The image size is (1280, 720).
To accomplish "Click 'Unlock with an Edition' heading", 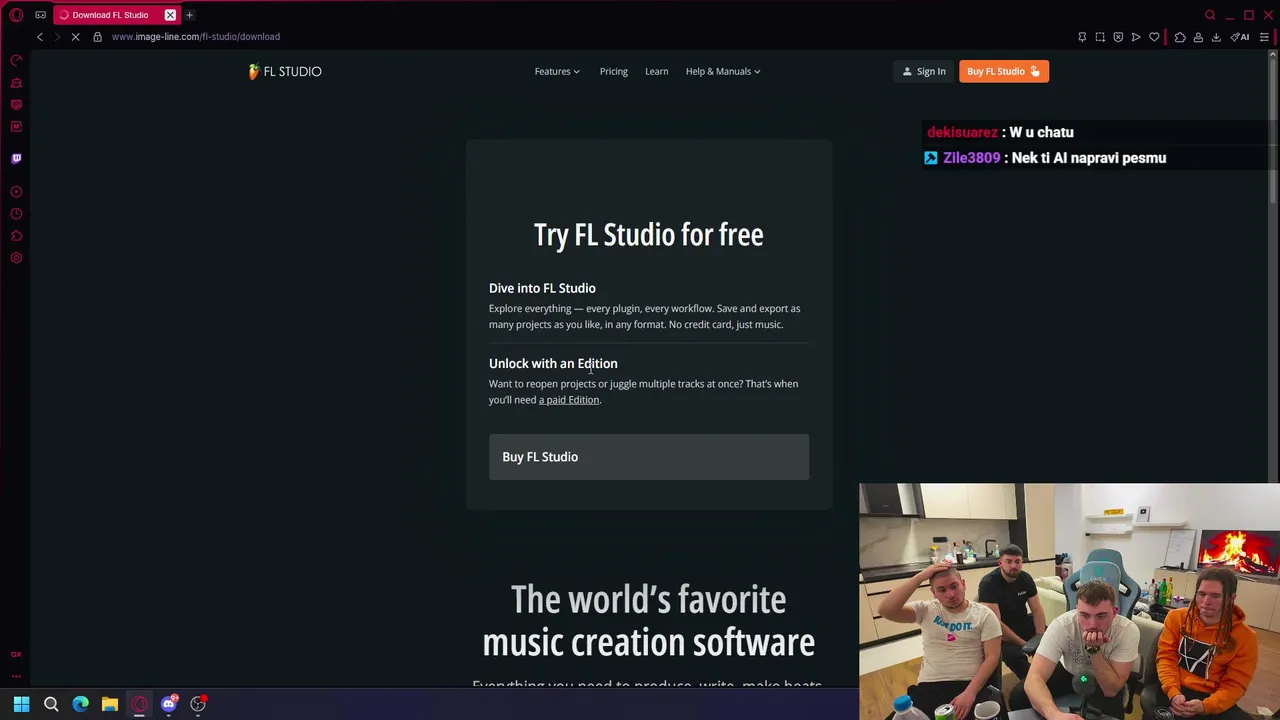I will (553, 363).
